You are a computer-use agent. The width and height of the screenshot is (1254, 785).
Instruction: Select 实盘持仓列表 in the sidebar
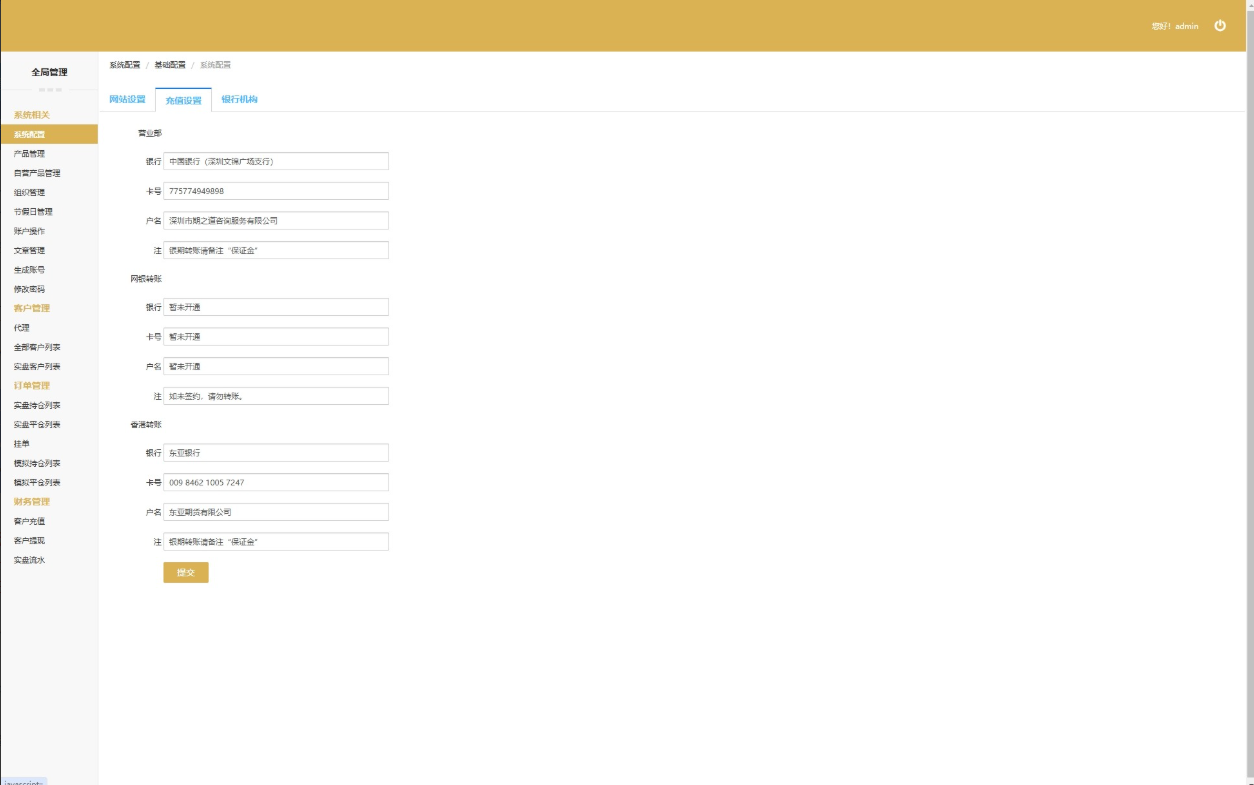point(37,405)
